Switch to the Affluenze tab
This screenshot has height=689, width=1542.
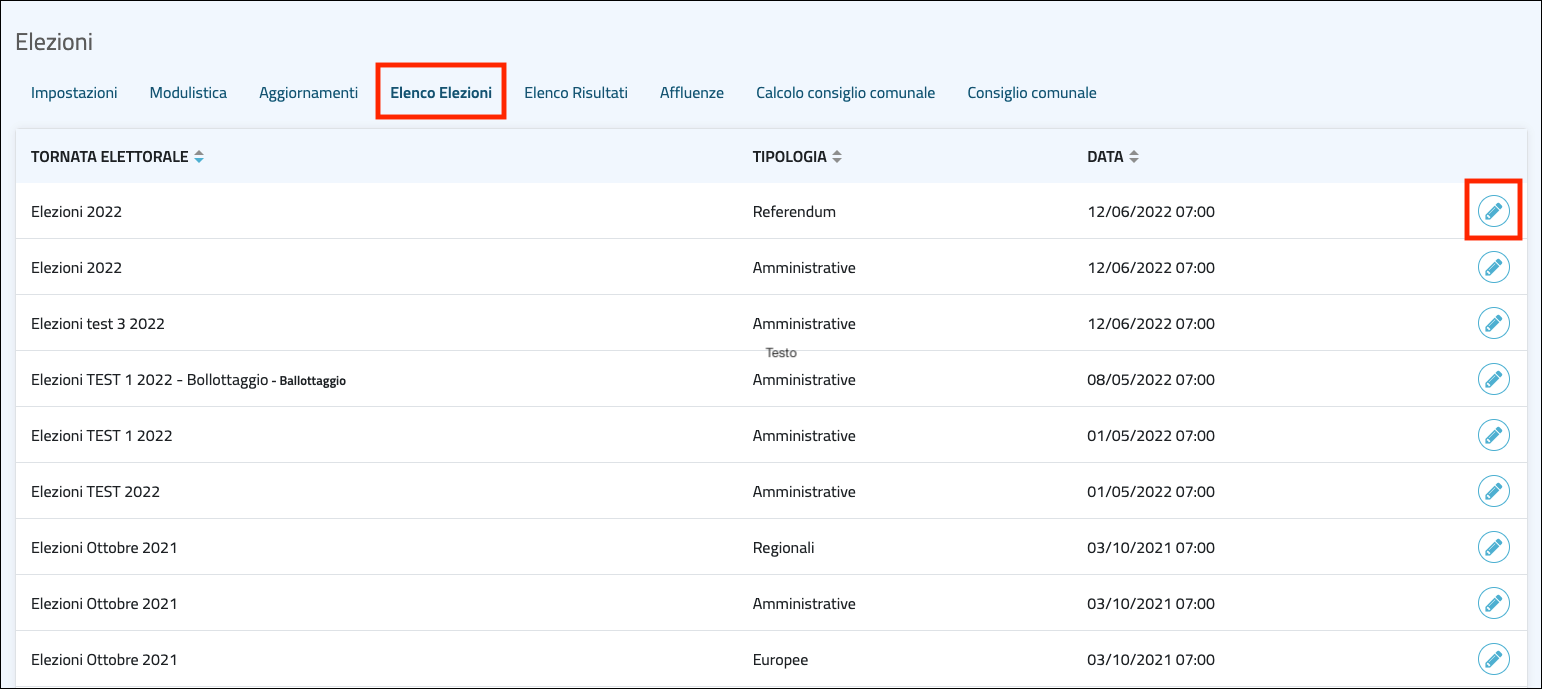691,93
